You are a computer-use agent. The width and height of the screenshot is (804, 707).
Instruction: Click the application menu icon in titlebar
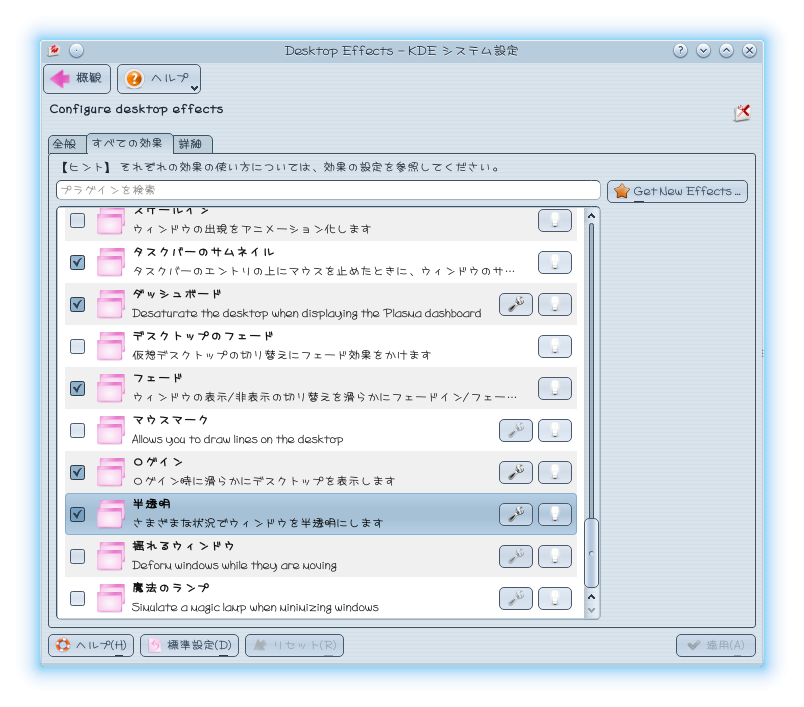click(x=54, y=50)
